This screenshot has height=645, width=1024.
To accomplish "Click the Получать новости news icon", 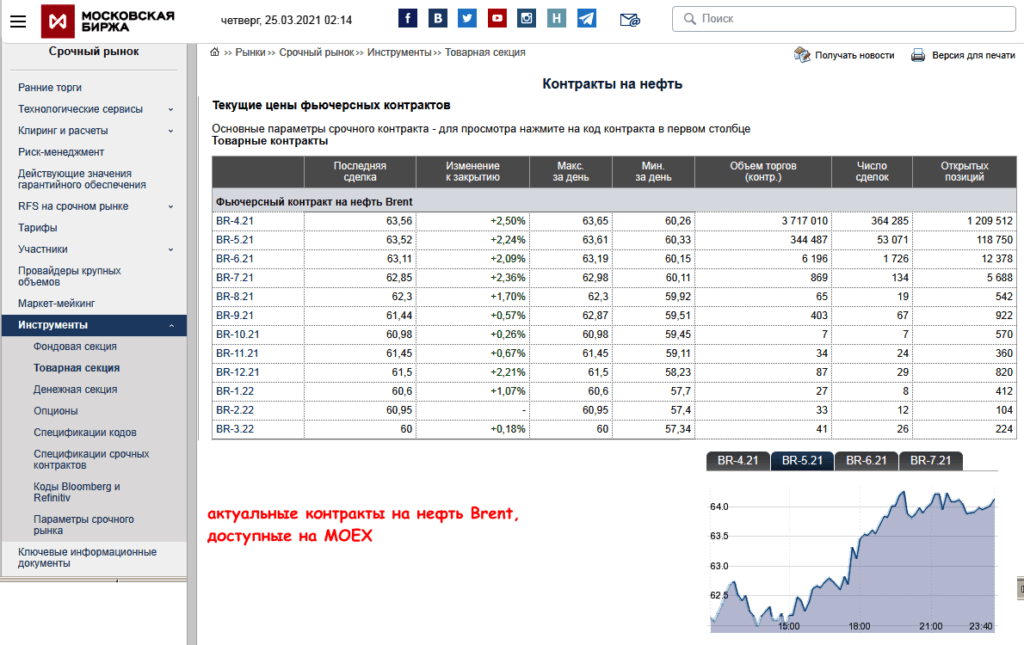I will coord(800,55).
